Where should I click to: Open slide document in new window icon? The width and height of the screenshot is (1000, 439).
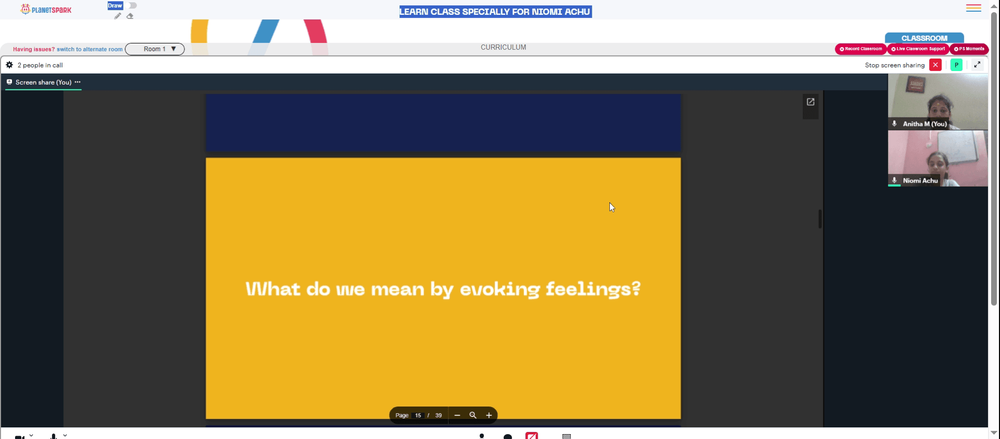(x=811, y=102)
